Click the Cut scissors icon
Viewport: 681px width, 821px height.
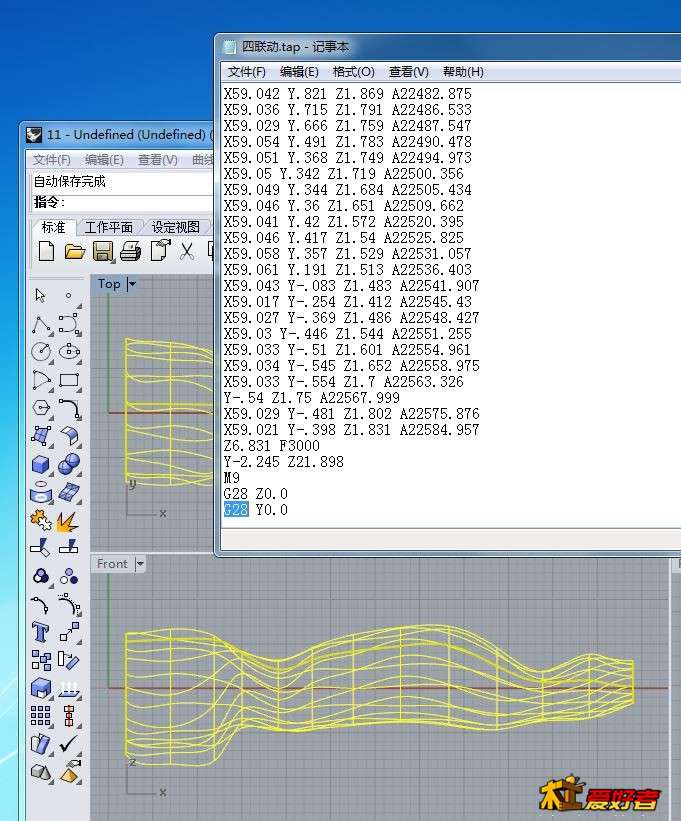(x=187, y=252)
